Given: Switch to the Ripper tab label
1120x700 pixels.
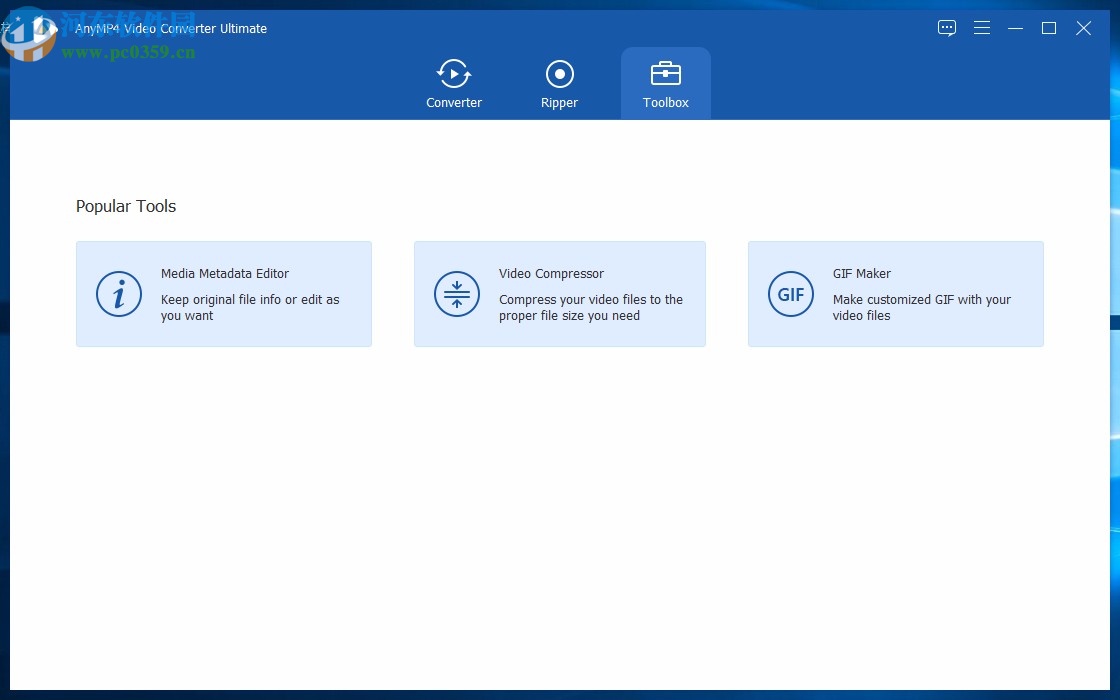Looking at the screenshot, I should pyautogui.click(x=559, y=103).
